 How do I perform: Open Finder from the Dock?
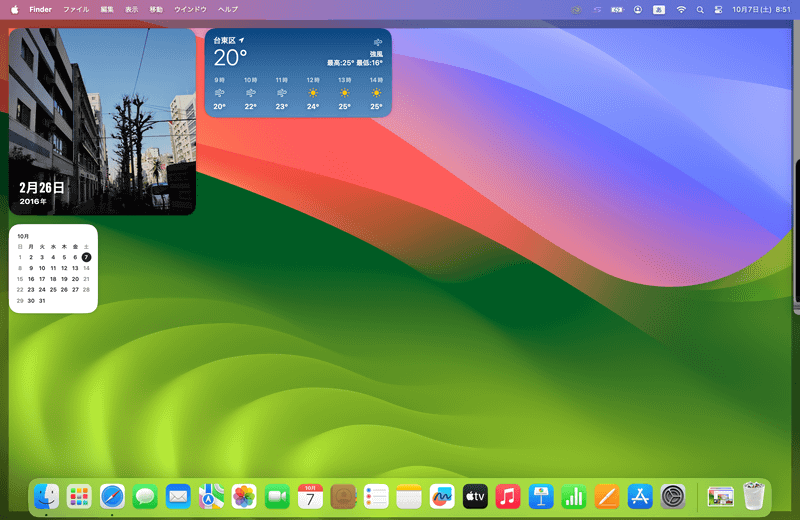click(46, 496)
